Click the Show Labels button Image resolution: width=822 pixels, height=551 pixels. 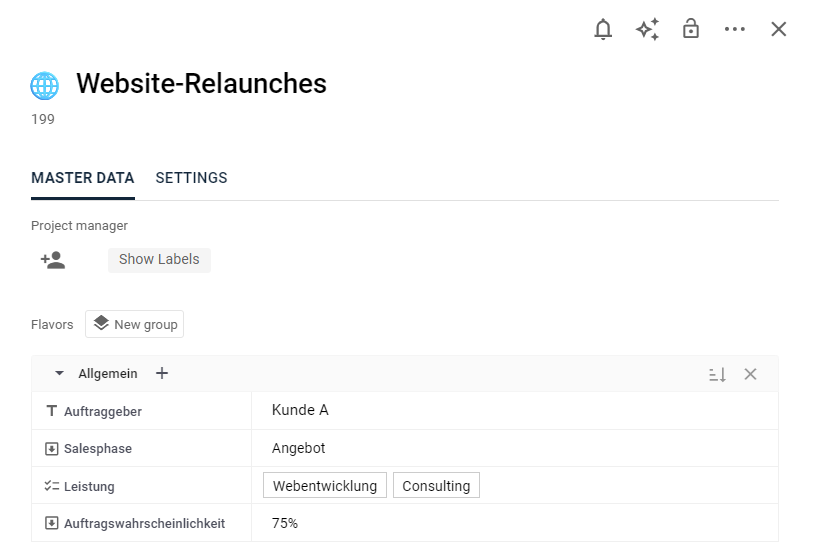coord(159,260)
